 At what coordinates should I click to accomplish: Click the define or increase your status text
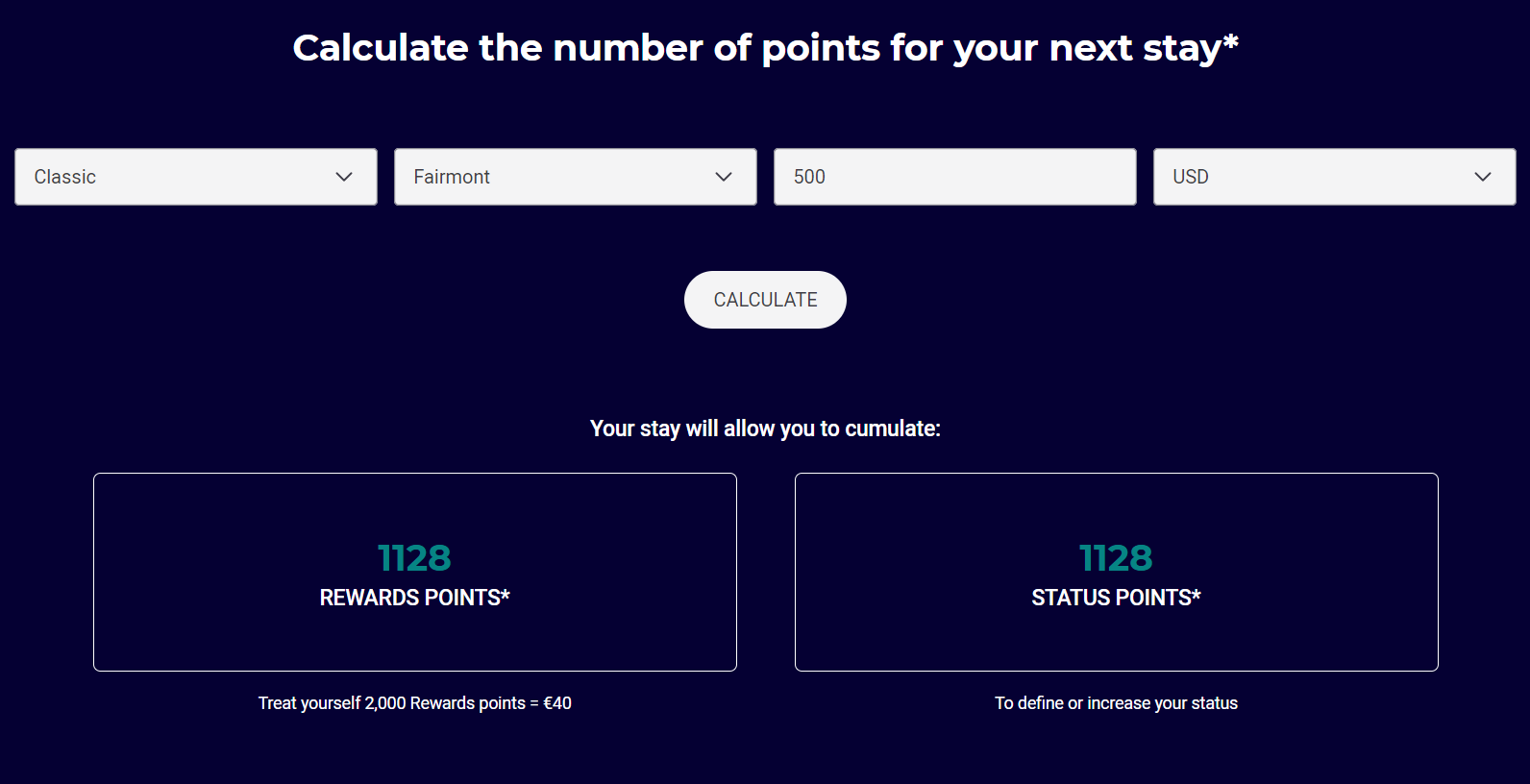1116,702
